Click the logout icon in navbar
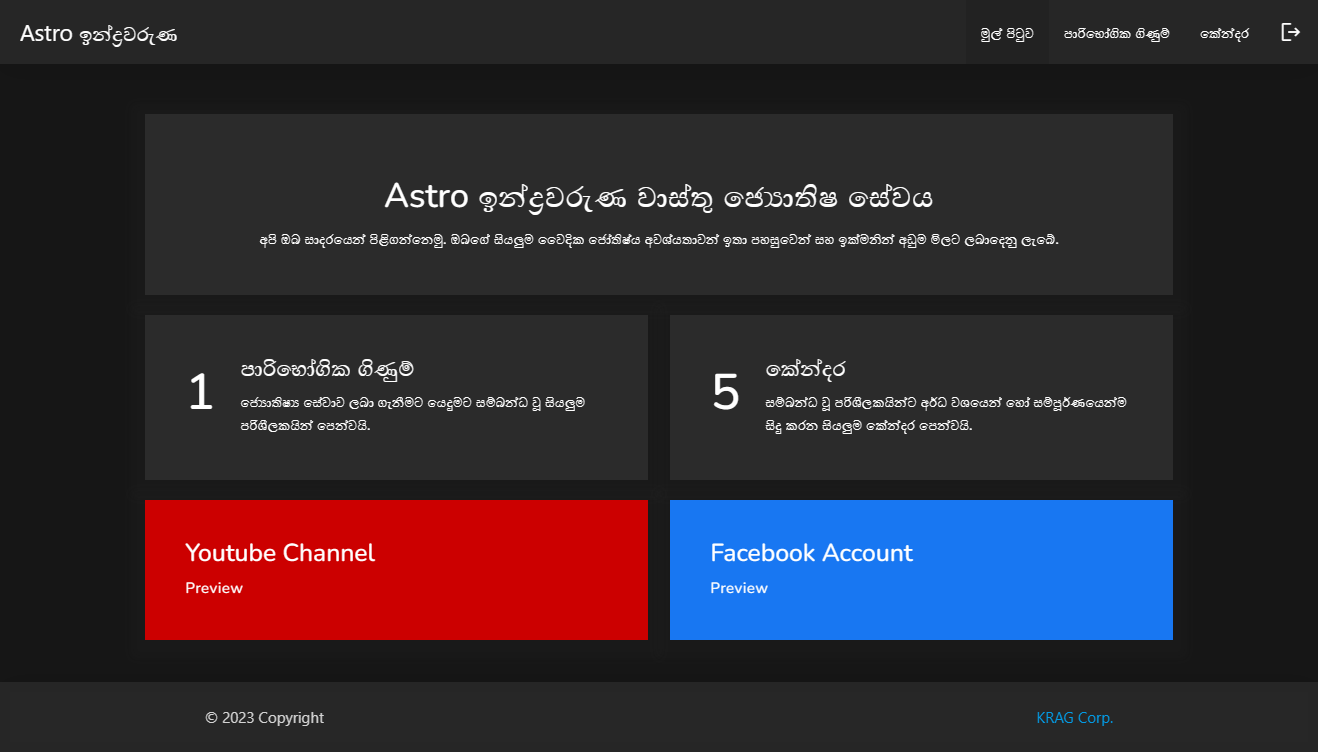Screen dimensions: 1318x752 [1290, 31]
